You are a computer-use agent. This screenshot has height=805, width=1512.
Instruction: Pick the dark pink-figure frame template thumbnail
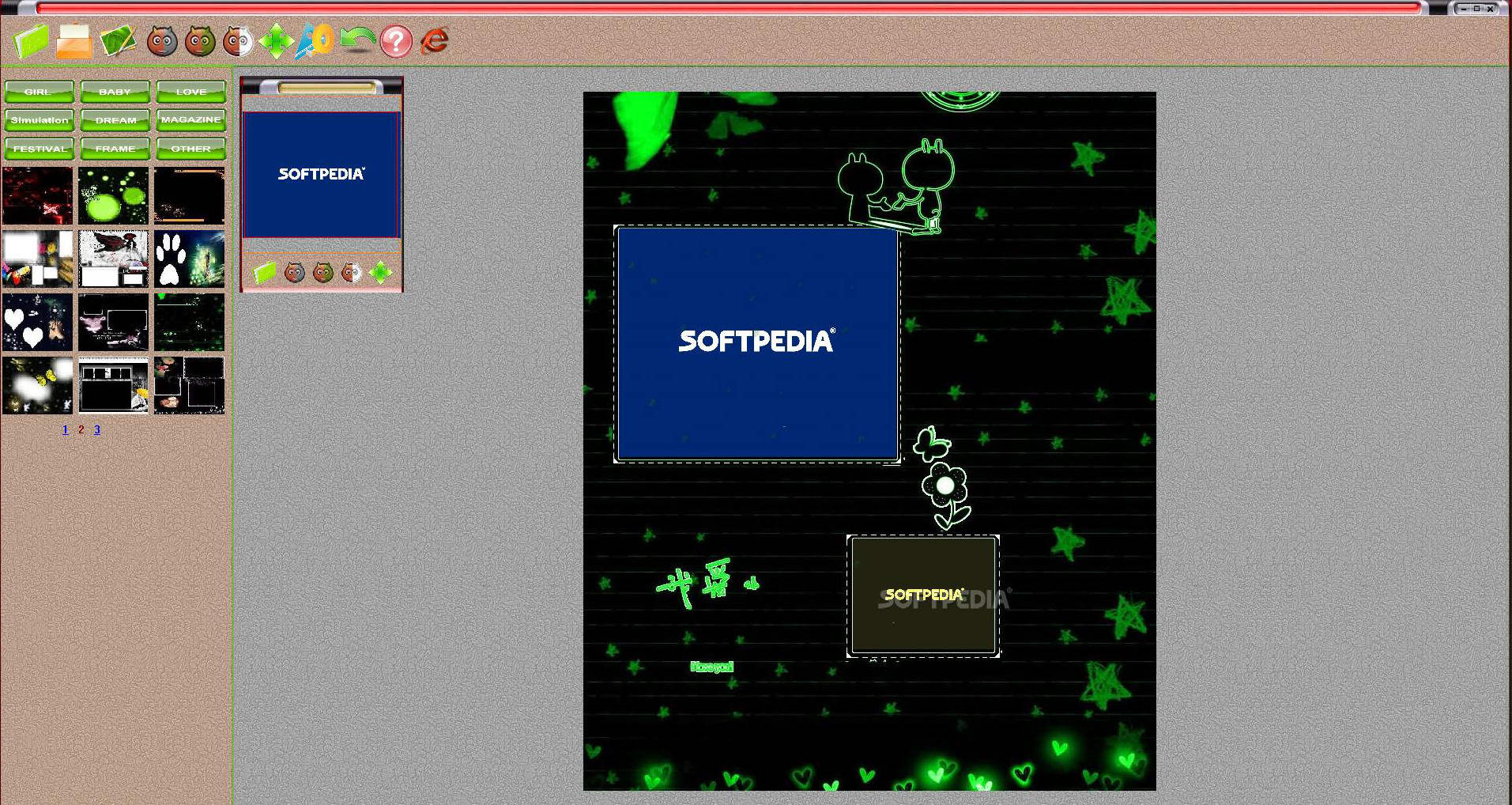113,322
